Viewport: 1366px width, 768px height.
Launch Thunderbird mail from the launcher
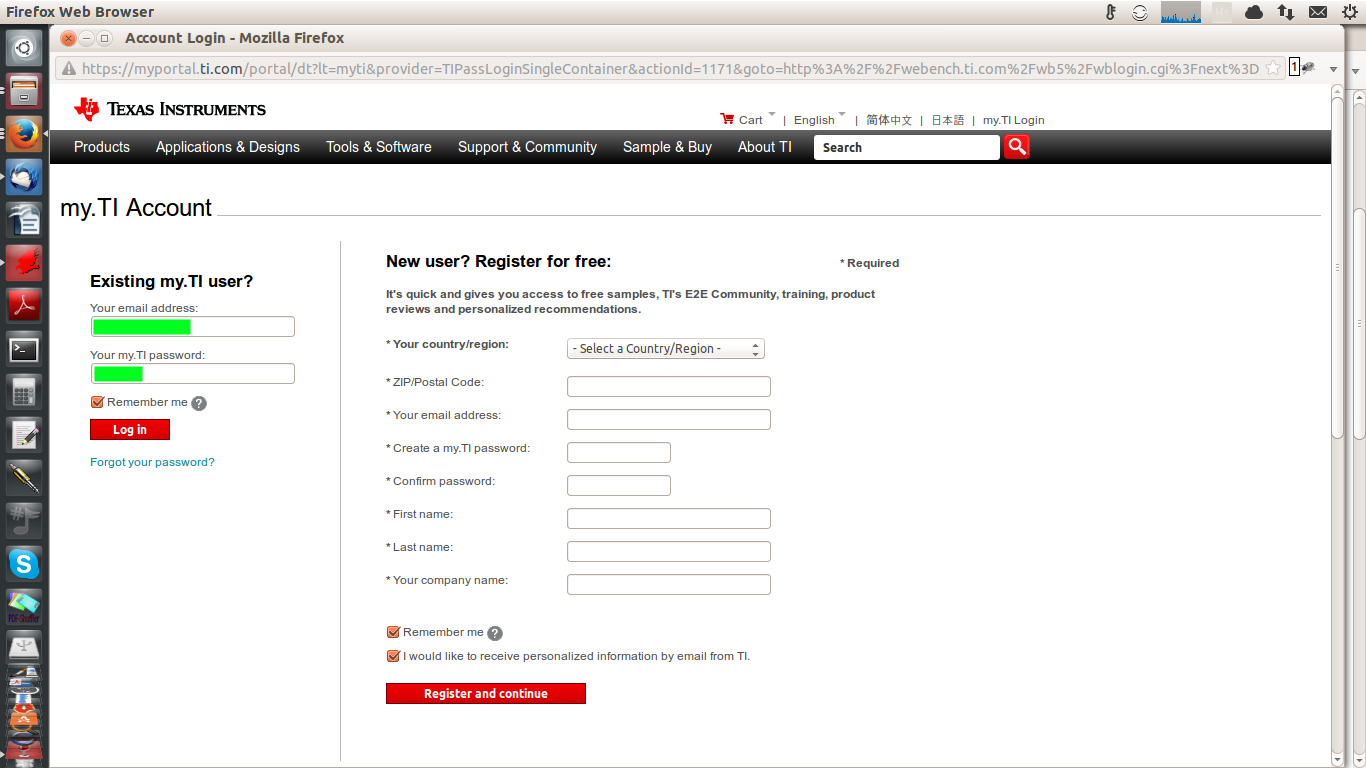tap(24, 176)
